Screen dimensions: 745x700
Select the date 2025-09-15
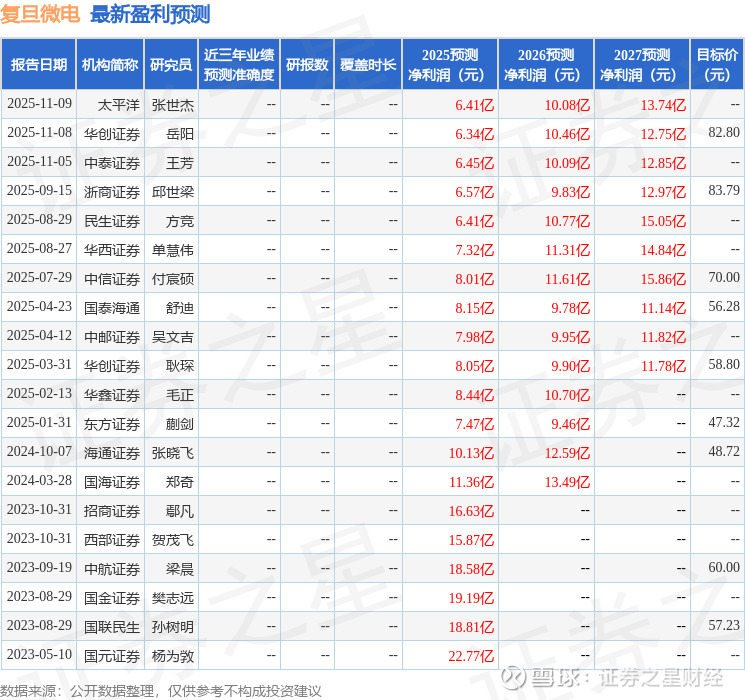(39, 191)
